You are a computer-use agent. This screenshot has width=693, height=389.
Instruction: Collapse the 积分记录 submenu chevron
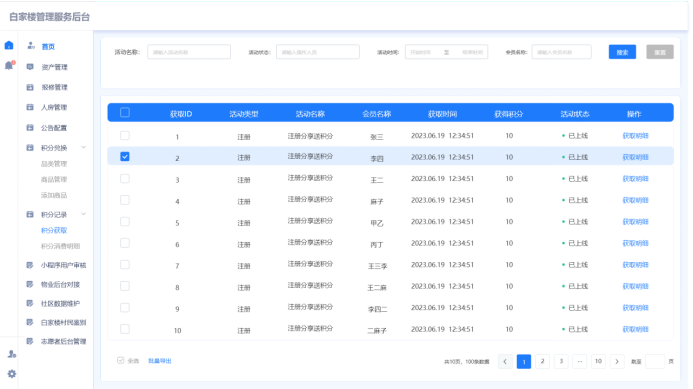83,214
